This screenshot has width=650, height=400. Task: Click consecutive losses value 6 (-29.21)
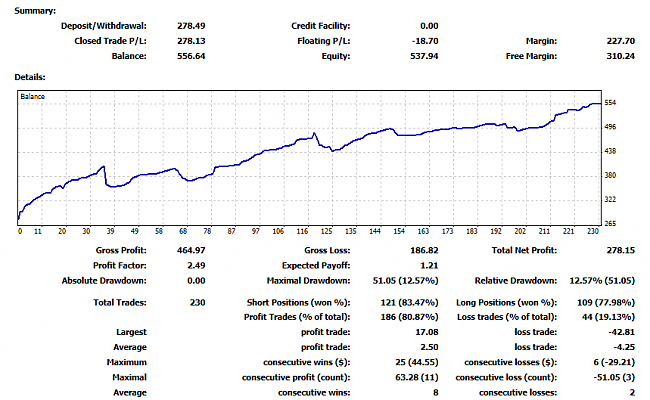click(x=614, y=362)
